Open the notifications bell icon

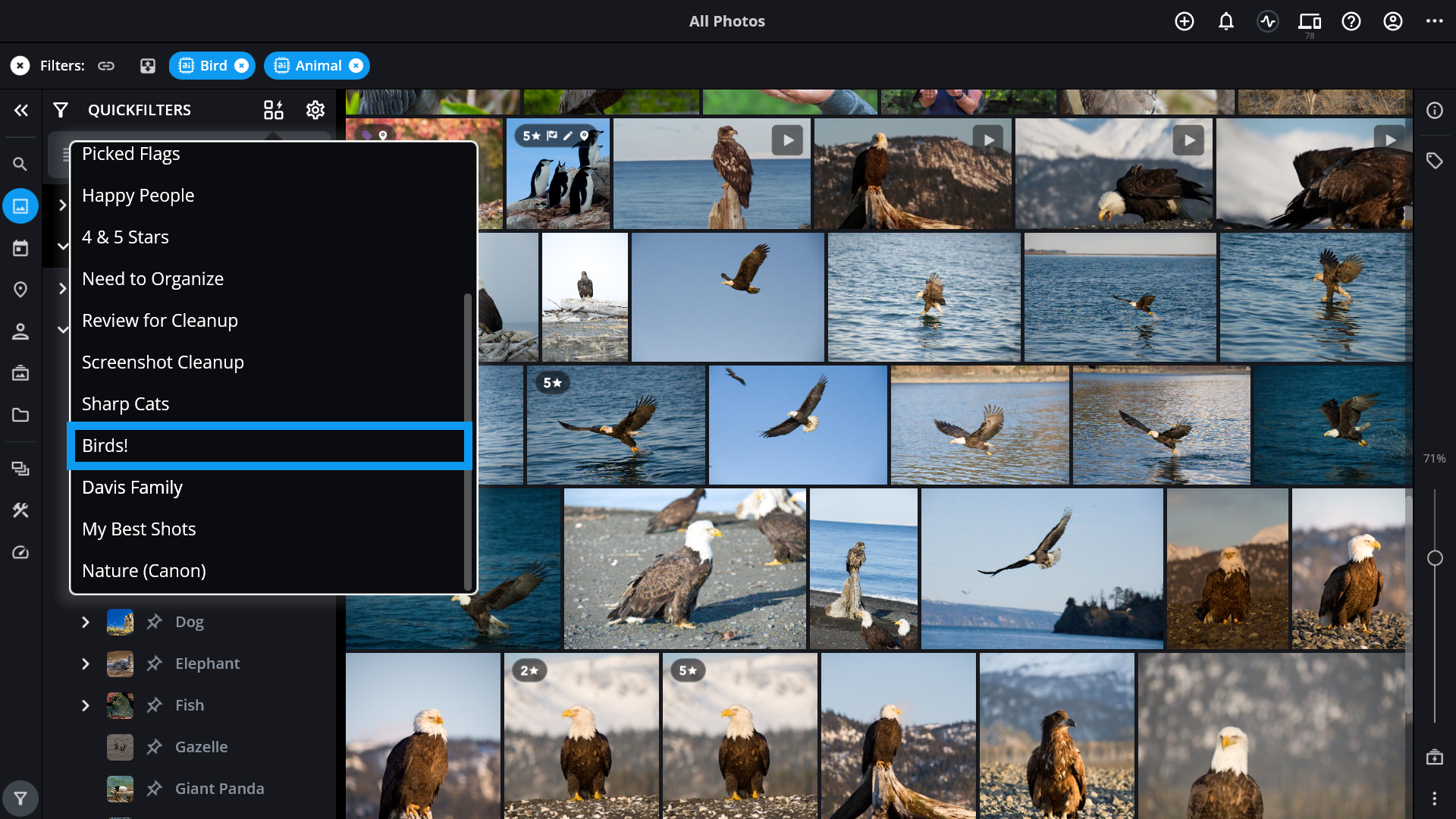coord(1225,21)
